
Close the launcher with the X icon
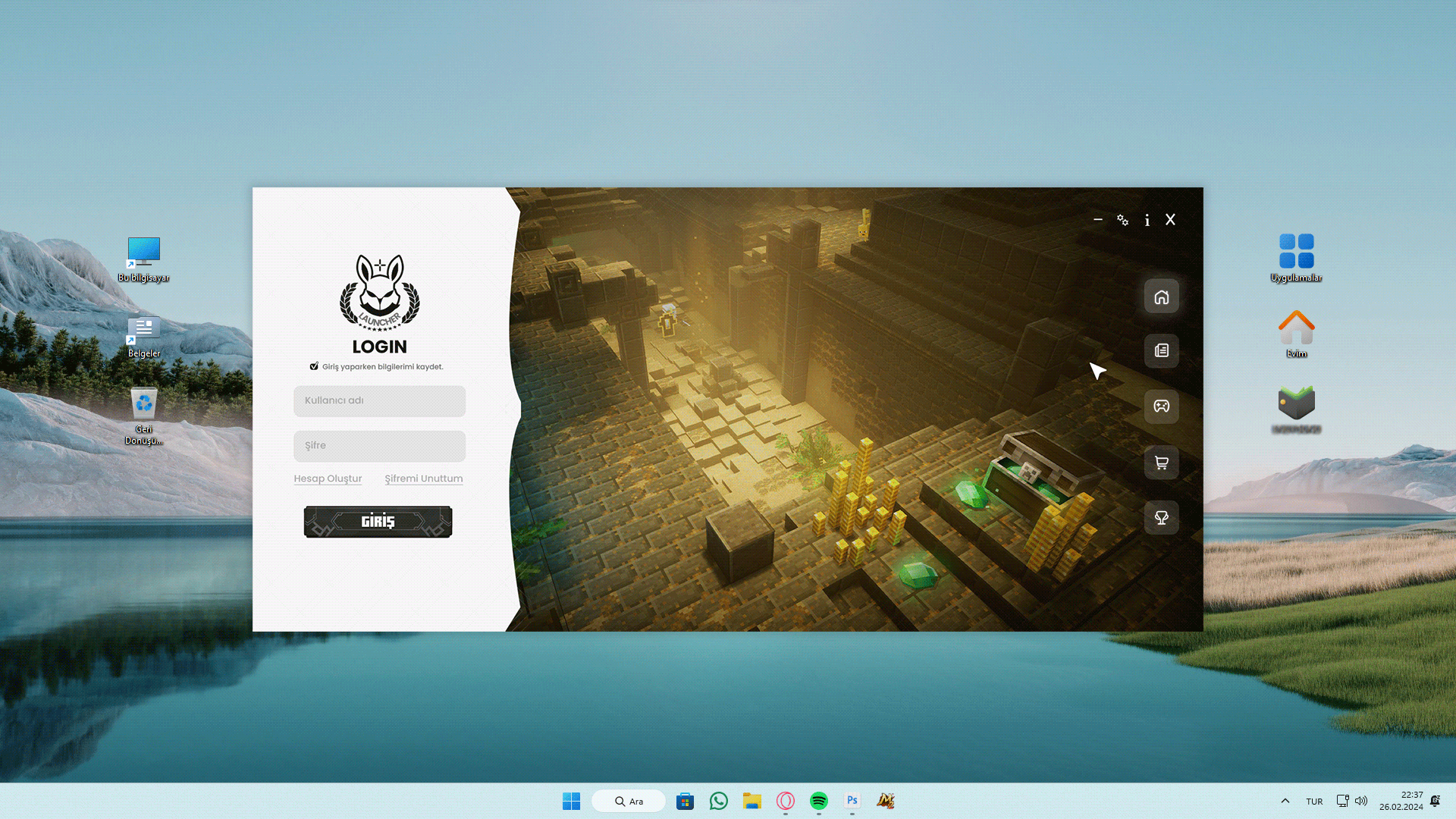click(1170, 219)
